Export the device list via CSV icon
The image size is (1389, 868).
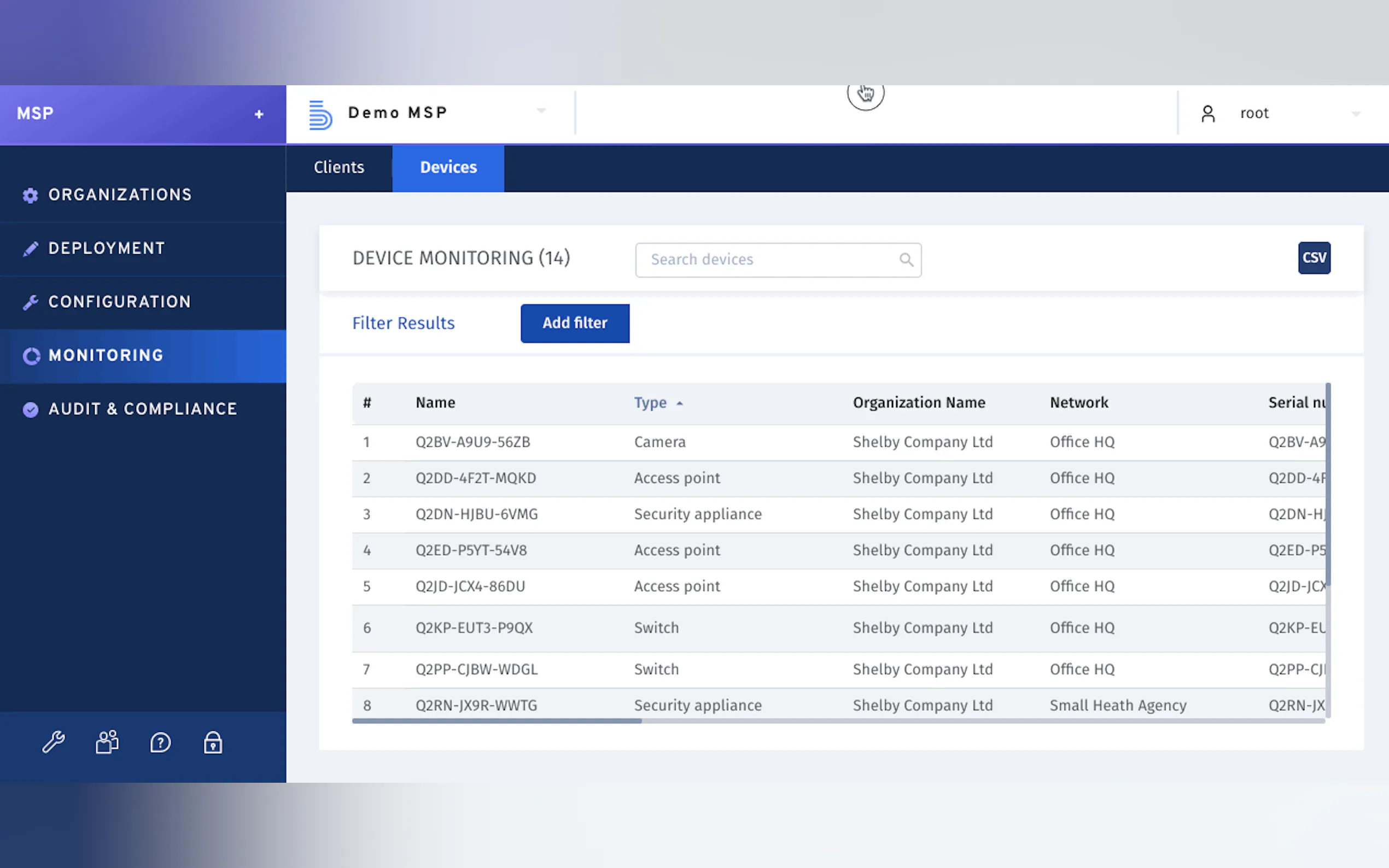tap(1314, 258)
